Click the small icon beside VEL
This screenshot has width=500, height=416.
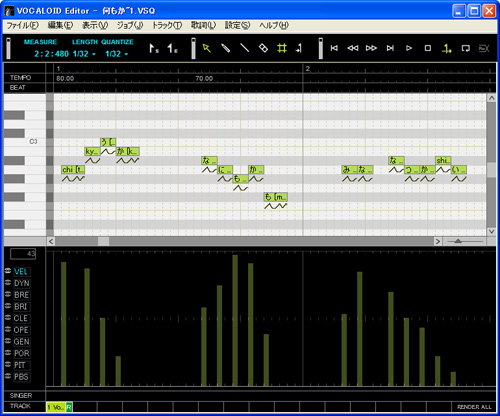tap(8, 271)
